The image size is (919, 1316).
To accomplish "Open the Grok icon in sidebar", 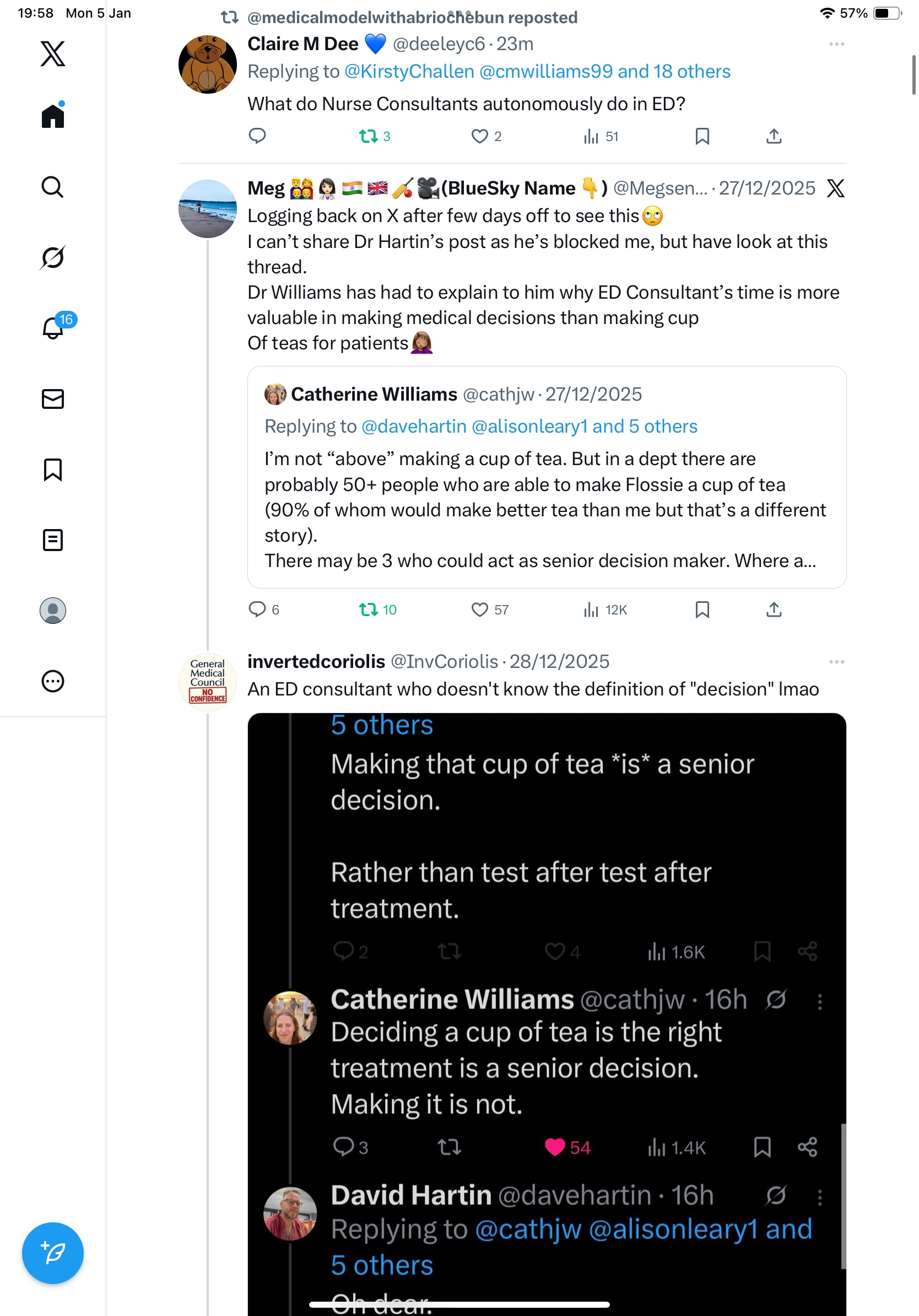I will click(x=53, y=257).
